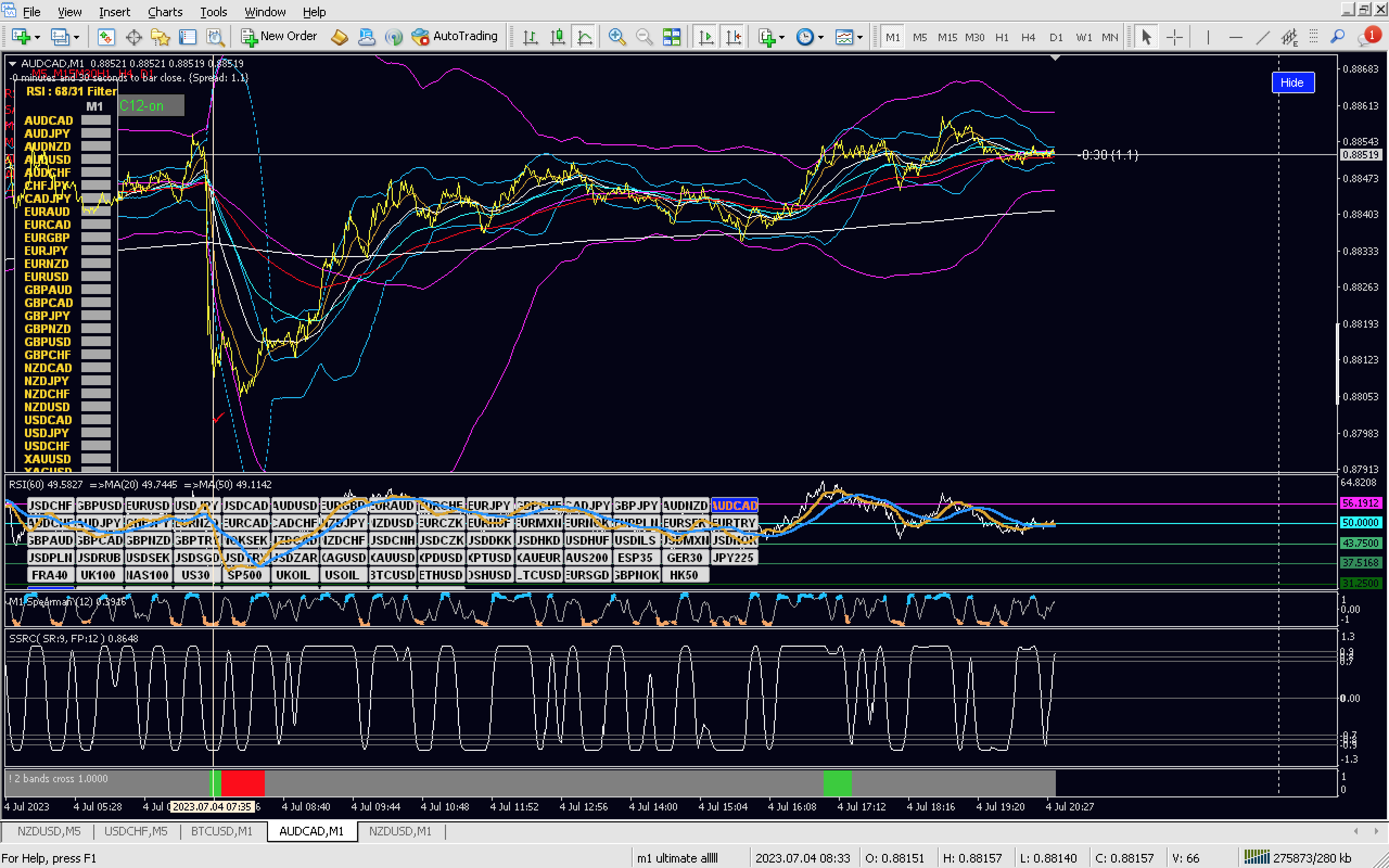This screenshot has height=868, width=1389.
Task: Tile chart windows icon
Action: (x=671, y=37)
